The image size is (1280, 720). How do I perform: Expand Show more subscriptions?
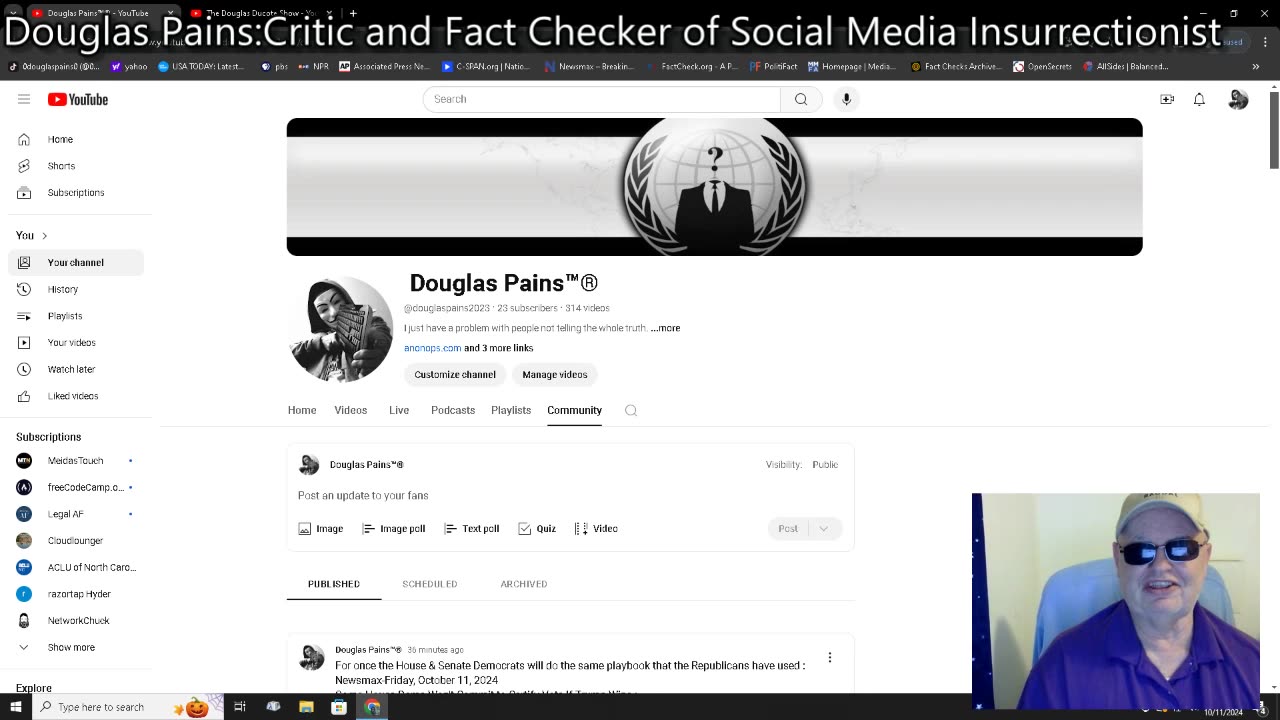click(x=76, y=647)
